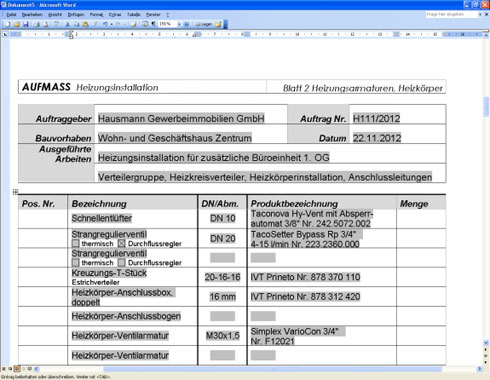Open the Bearbeiten menu
This screenshot has width=490, height=380.
[x=32, y=15]
